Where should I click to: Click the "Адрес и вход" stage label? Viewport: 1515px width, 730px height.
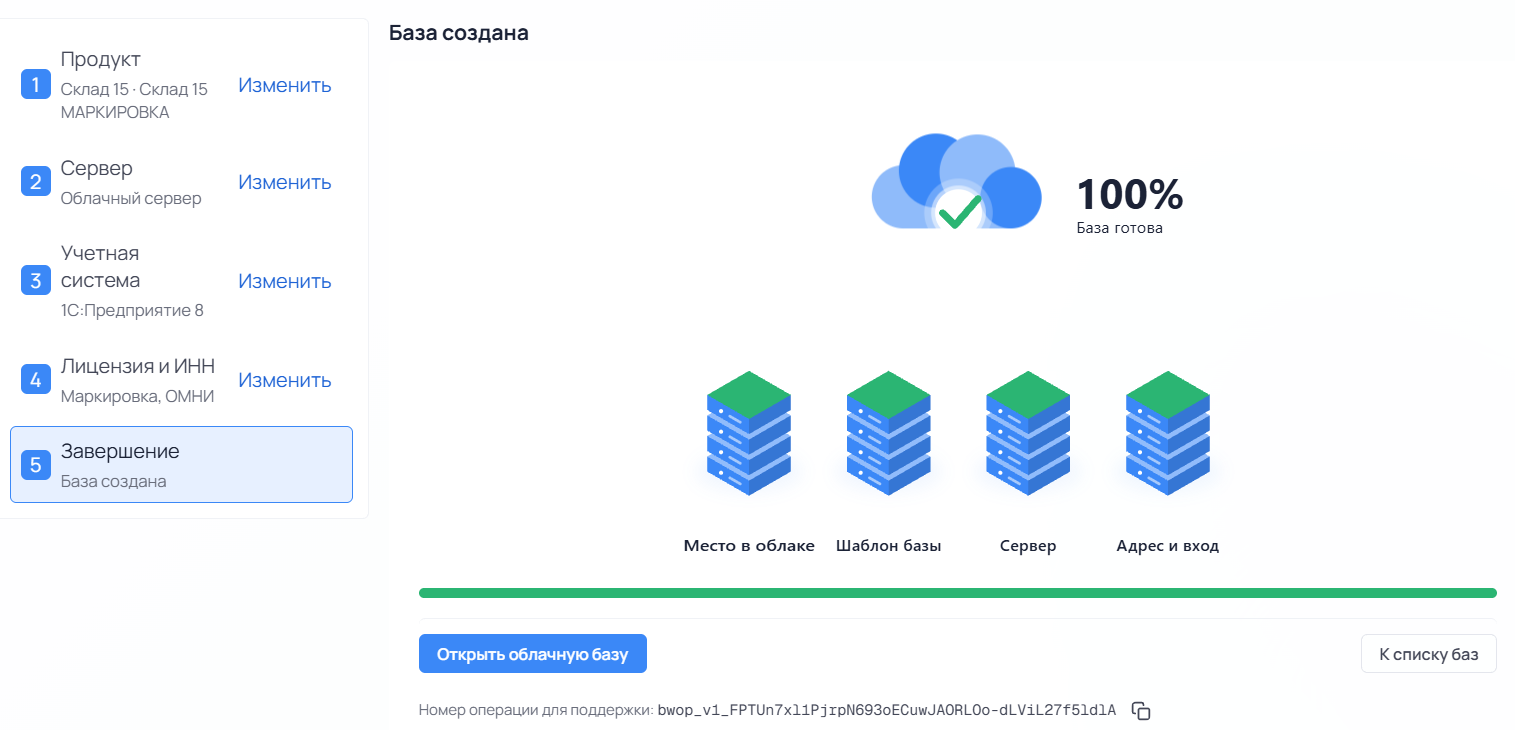pyautogui.click(x=1168, y=546)
